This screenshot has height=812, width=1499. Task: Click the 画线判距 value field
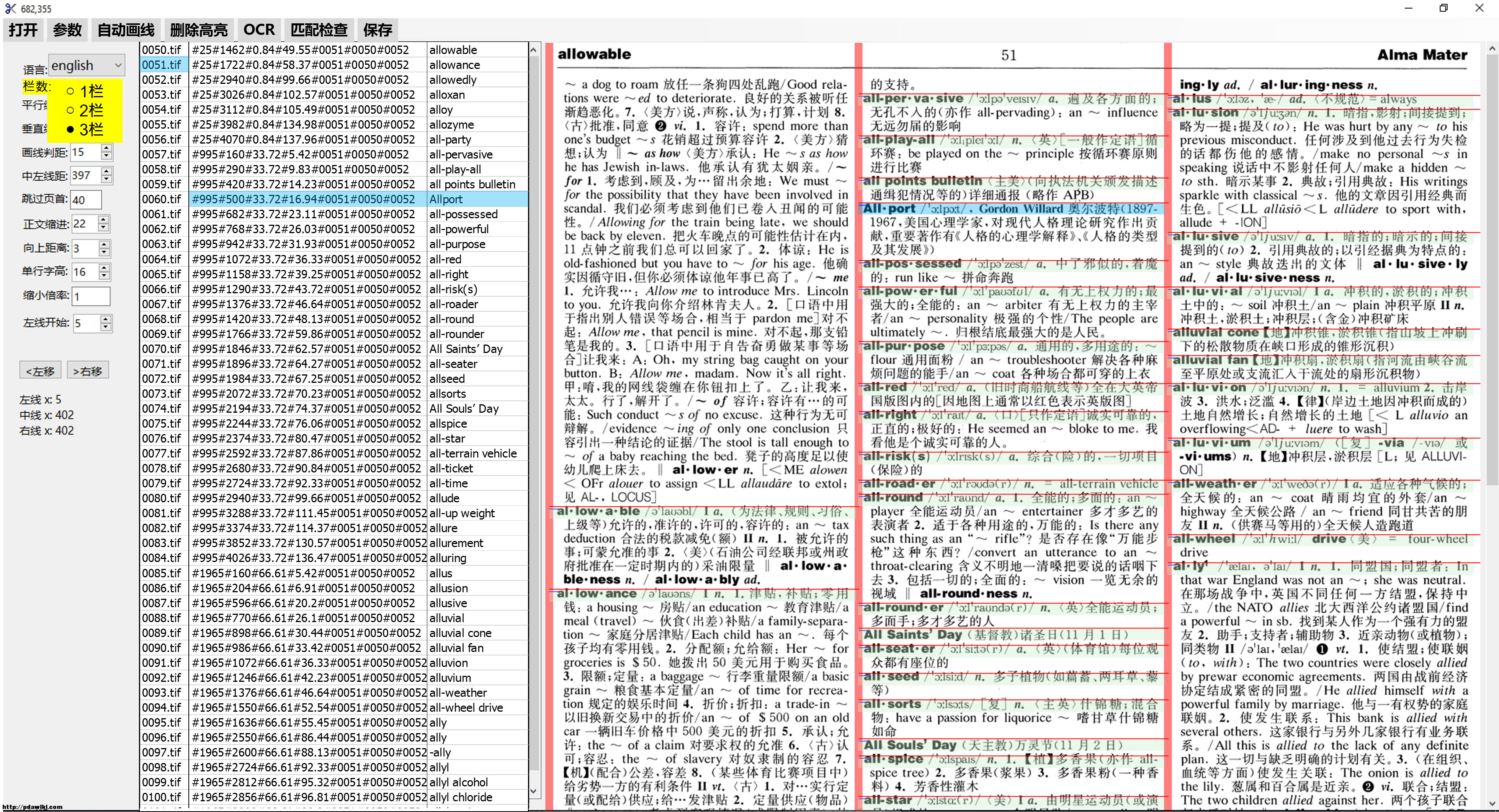click(85, 152)
